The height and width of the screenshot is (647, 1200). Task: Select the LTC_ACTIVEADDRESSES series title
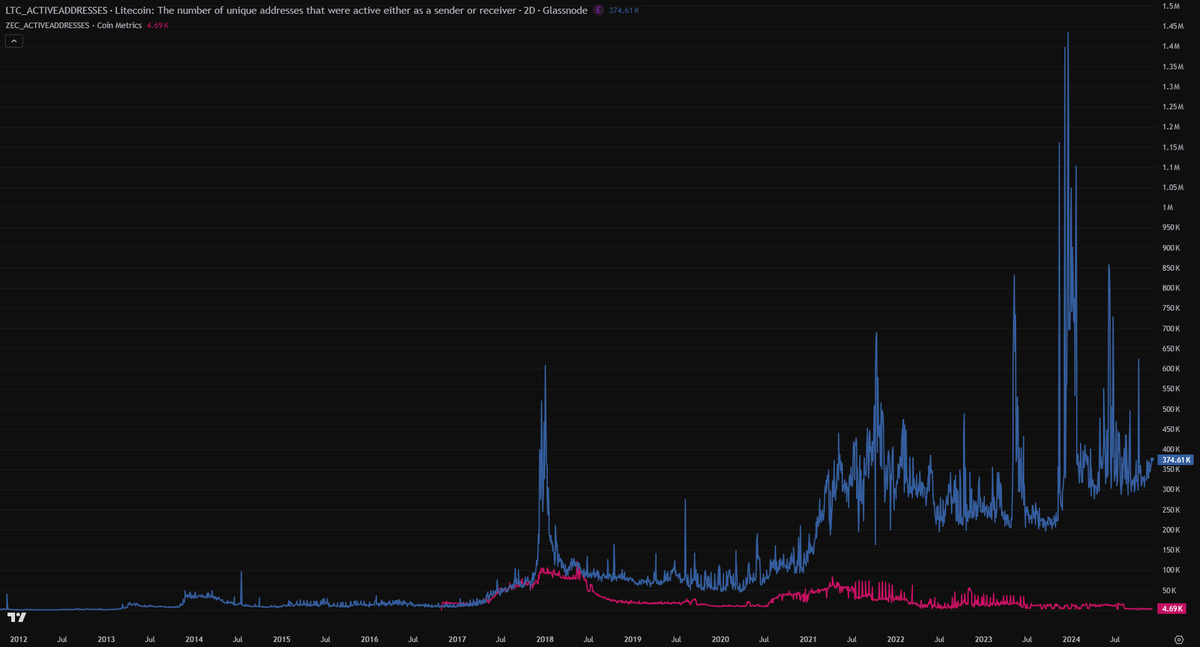[296, 10]
